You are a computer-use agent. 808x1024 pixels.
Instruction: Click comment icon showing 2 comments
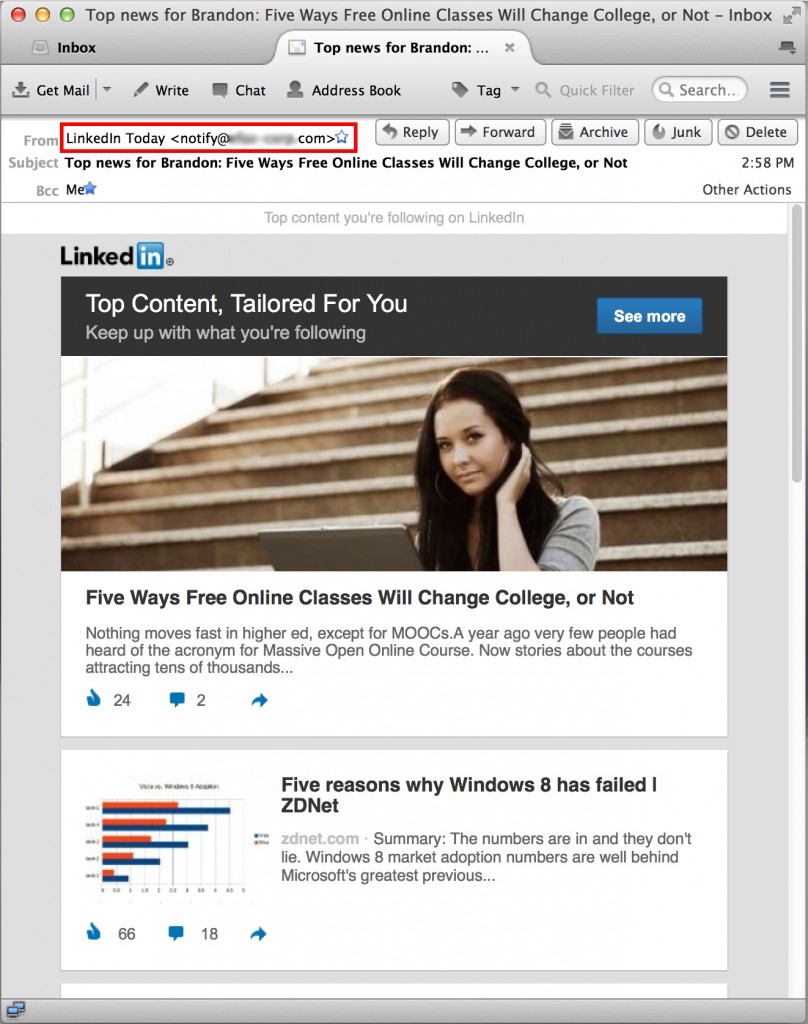[x=176, y=699]
